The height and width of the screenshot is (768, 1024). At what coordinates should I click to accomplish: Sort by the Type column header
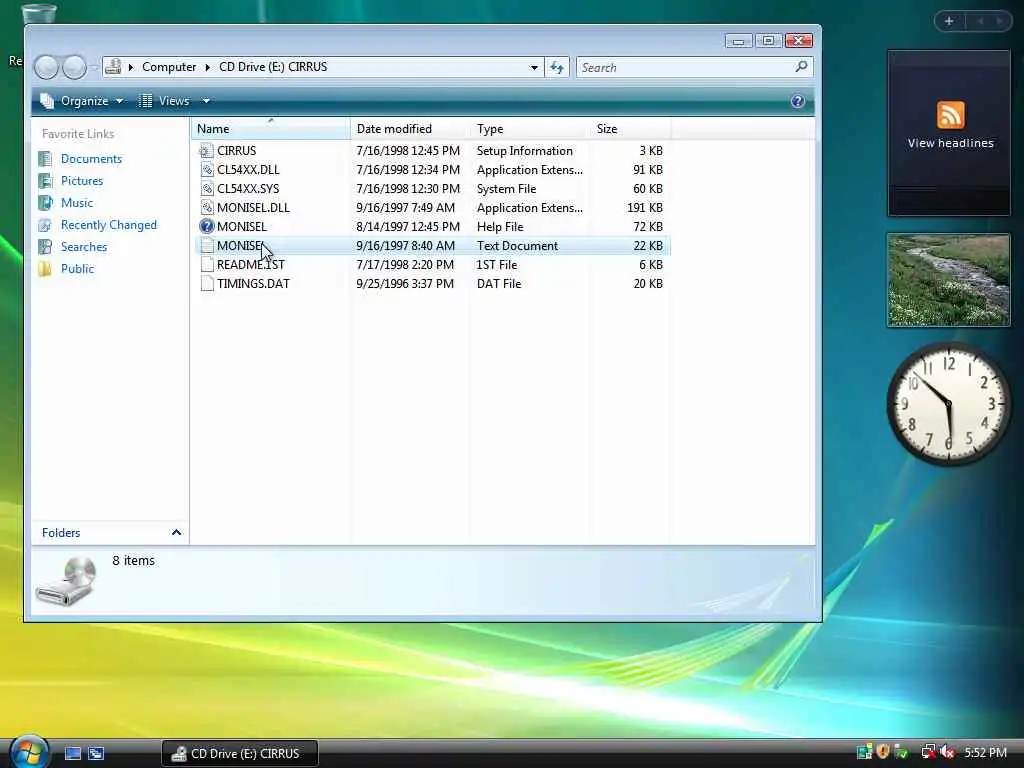(530, 129)
